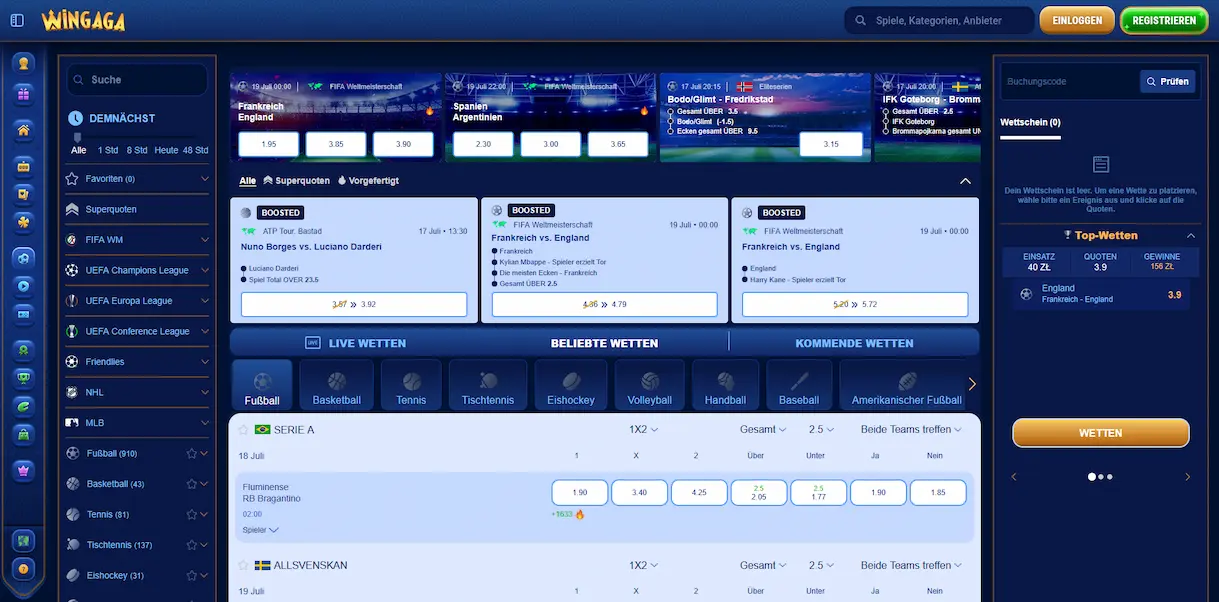Image resolution: width=1219 pixels, height=602 pixels.
Task: Go to next Top-Wetten slide arrow
Action: tap(1186, 477)
